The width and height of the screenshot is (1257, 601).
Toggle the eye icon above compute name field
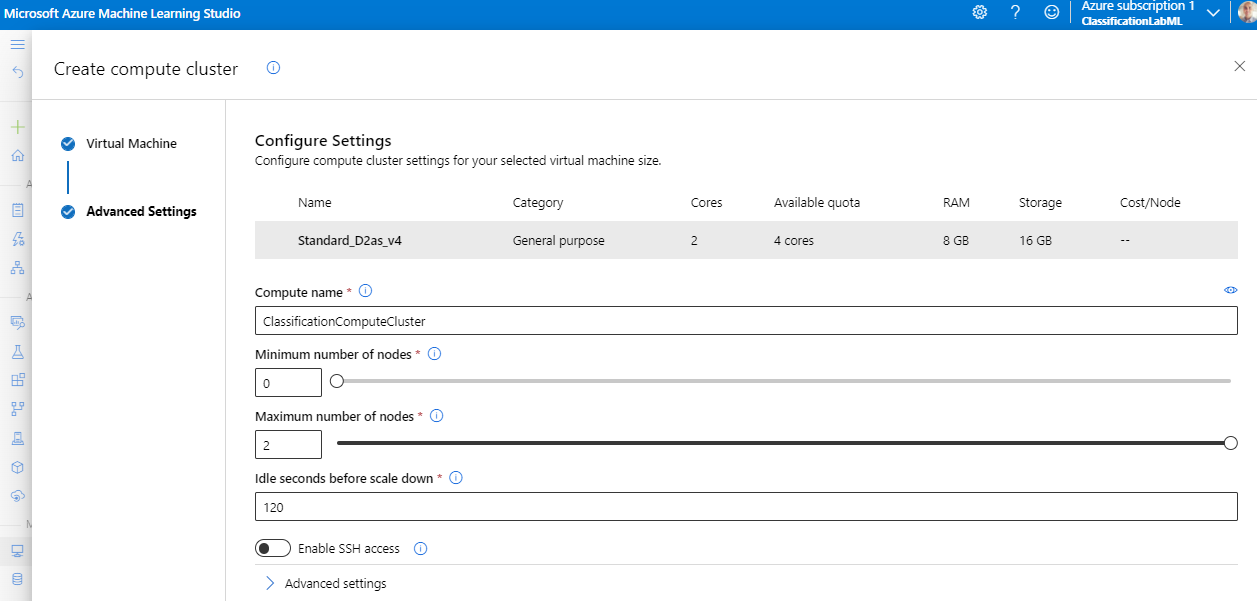[1230, 290]
